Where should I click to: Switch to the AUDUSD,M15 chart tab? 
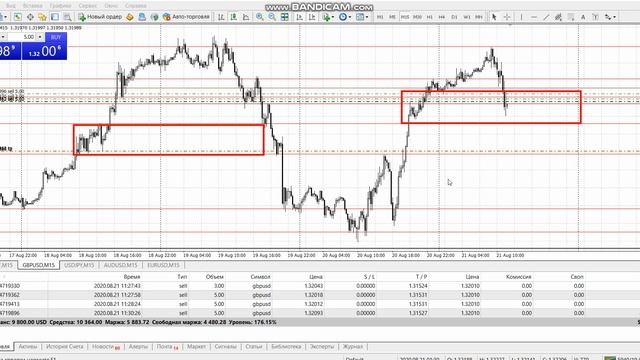[120, 265]
